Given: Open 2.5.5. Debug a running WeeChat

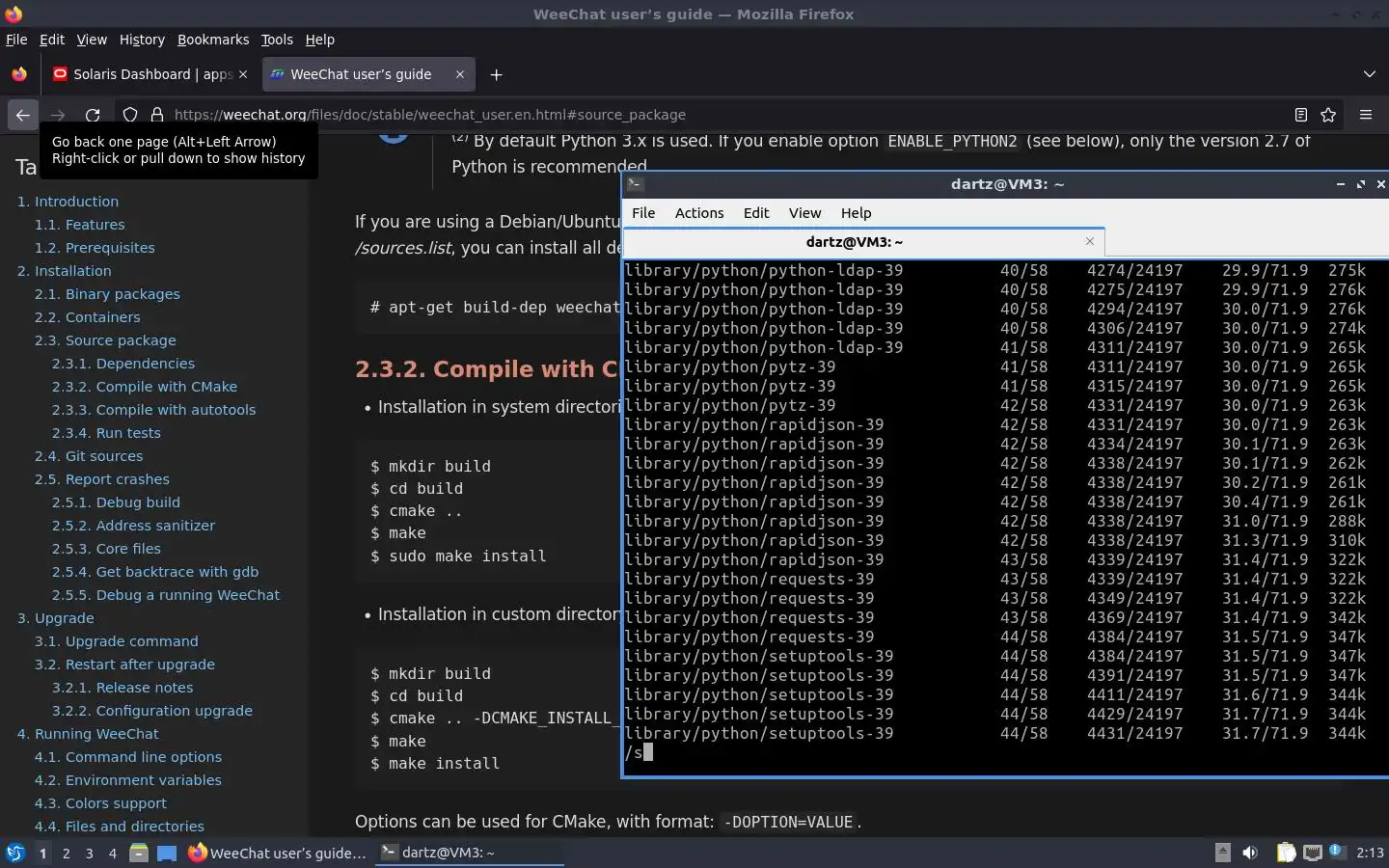Looking at the screenshot, I should click(166, 595).
